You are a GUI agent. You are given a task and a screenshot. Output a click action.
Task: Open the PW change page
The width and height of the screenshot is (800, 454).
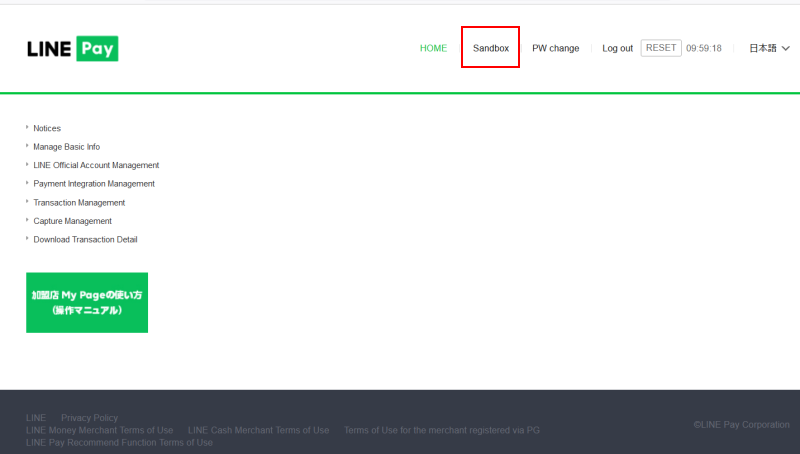tap(556, 48)
